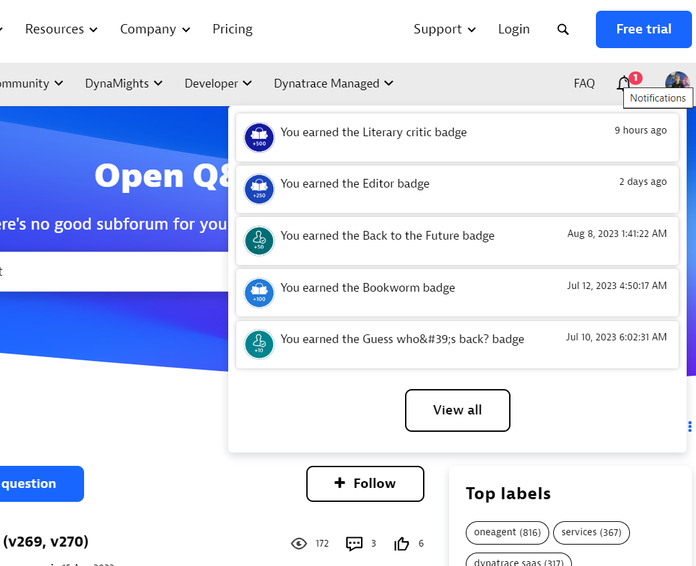Click the Editor badge icon
Viewport: 696px width, 566px height.
click(259, 189)
